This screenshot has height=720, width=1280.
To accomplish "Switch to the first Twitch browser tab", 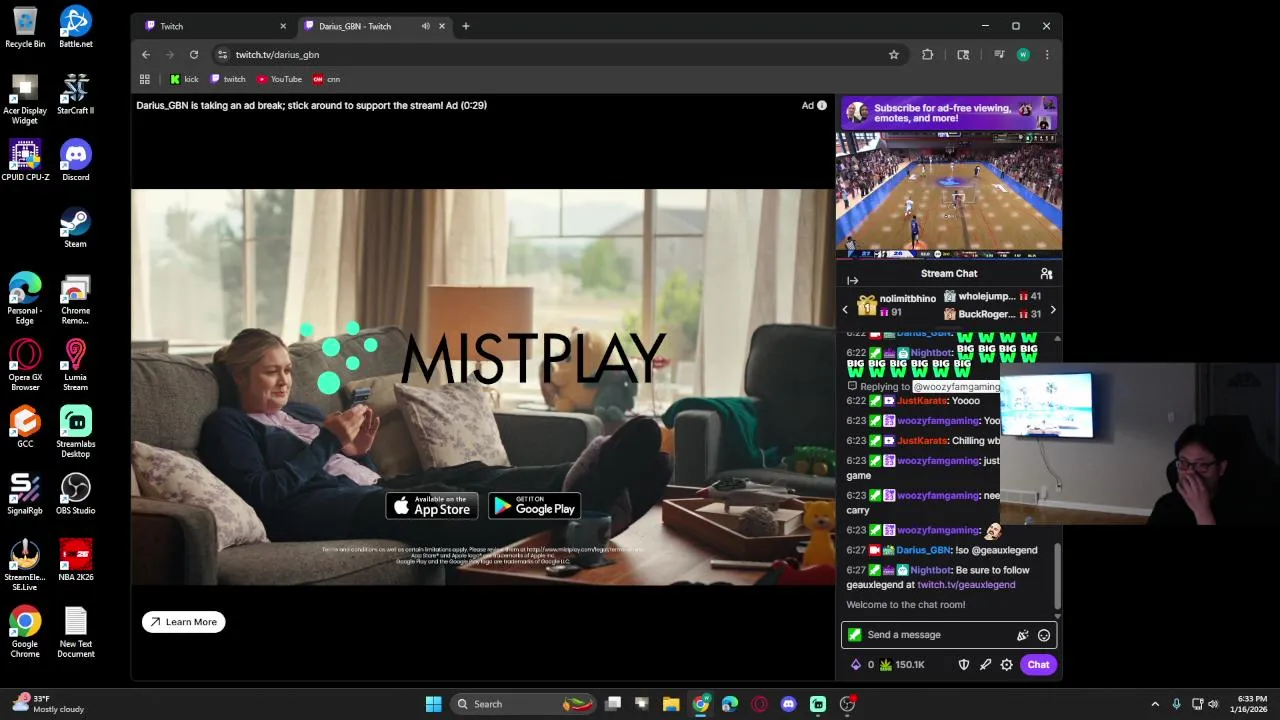I will pyautogui.click(x=214, y=26).
